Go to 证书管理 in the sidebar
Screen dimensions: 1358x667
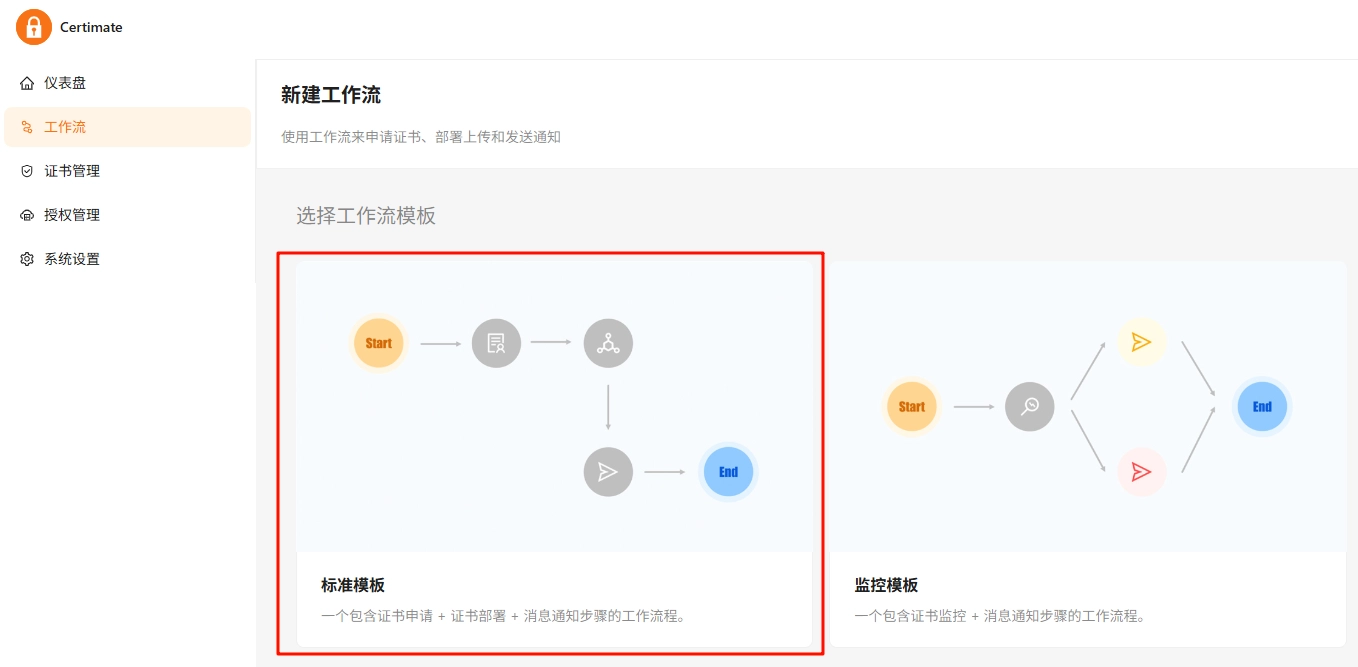72,171
